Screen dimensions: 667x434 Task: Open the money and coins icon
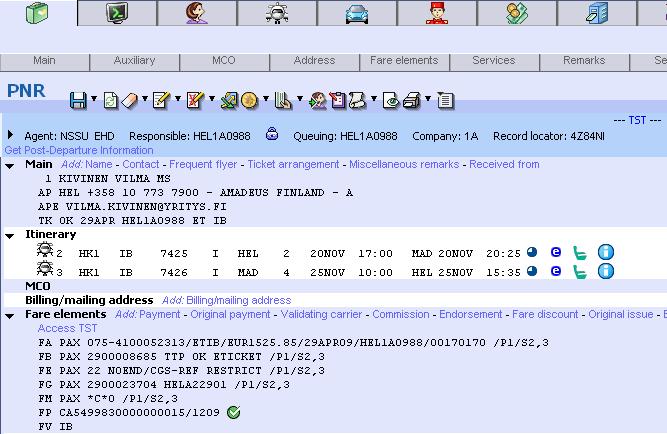(516, 13)
